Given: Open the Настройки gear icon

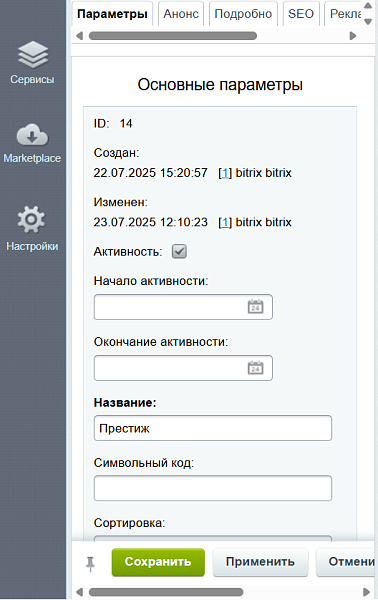Looking at the screenshot, I should pos(31,220).
